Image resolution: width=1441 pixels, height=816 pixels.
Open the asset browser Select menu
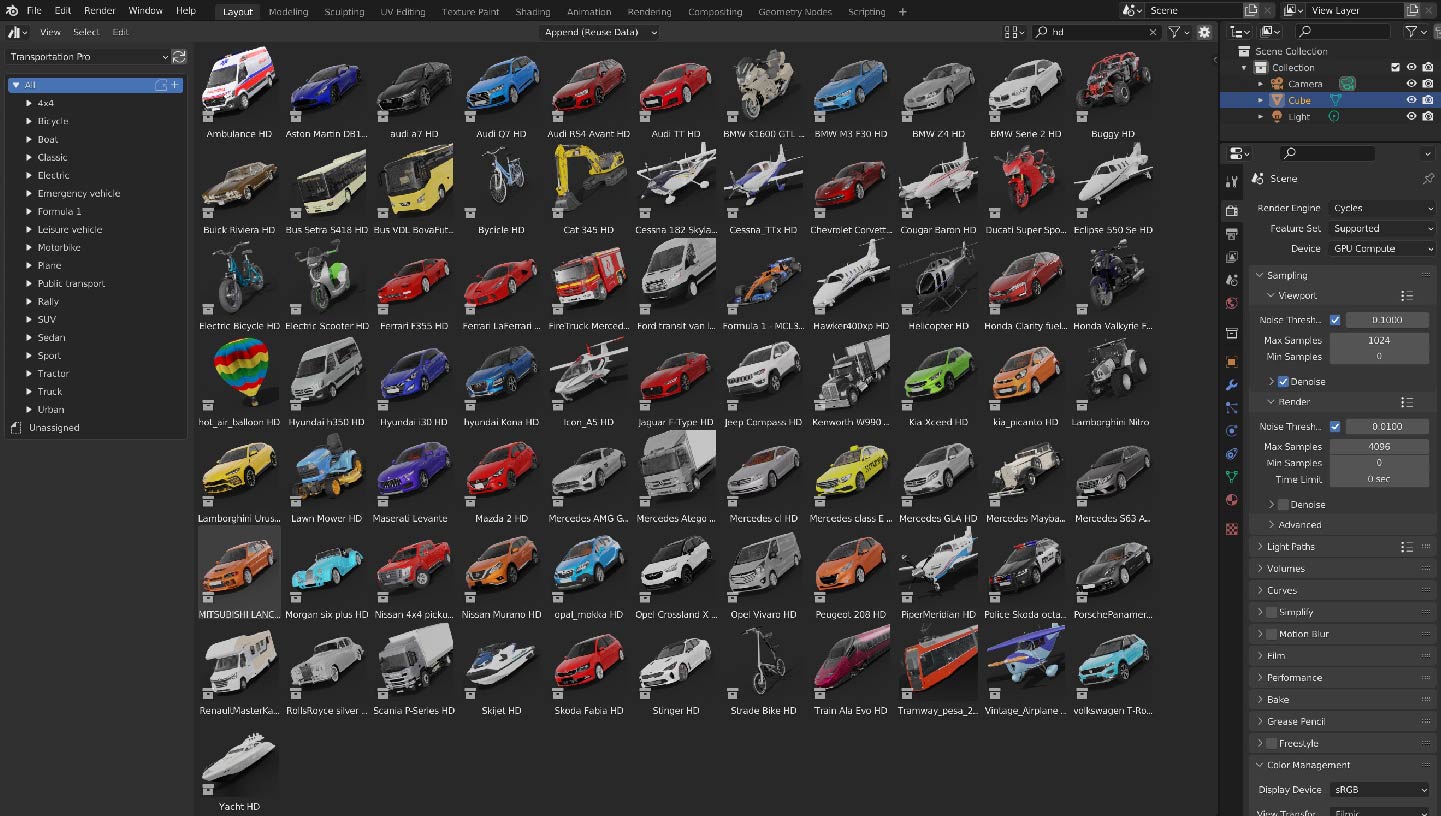[85, 32]
